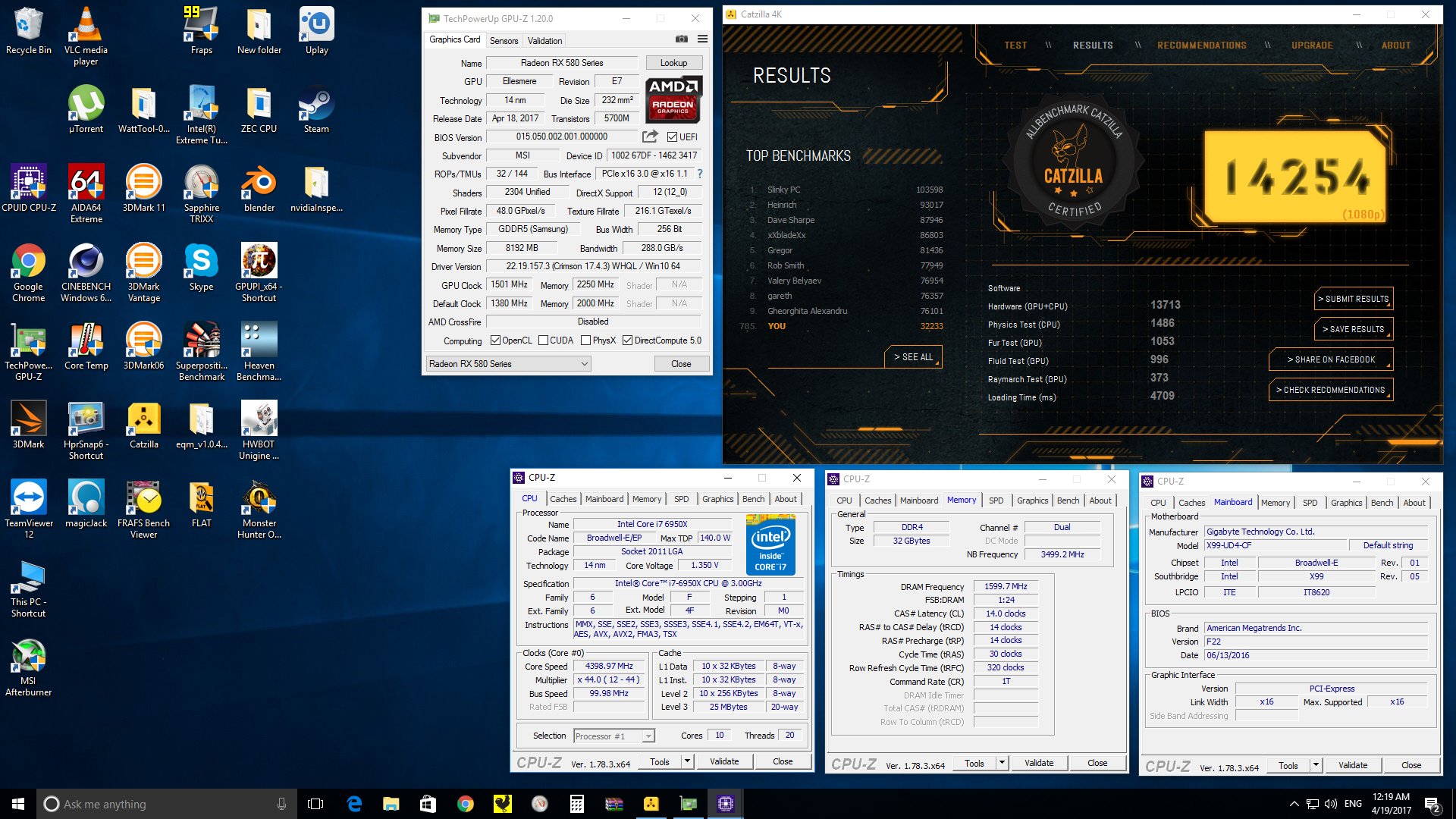The width and height of the screenshot is (1456, 819).
Task: Click GPU-Z BIOS share/export icon
Action: [x=650, y=136]
